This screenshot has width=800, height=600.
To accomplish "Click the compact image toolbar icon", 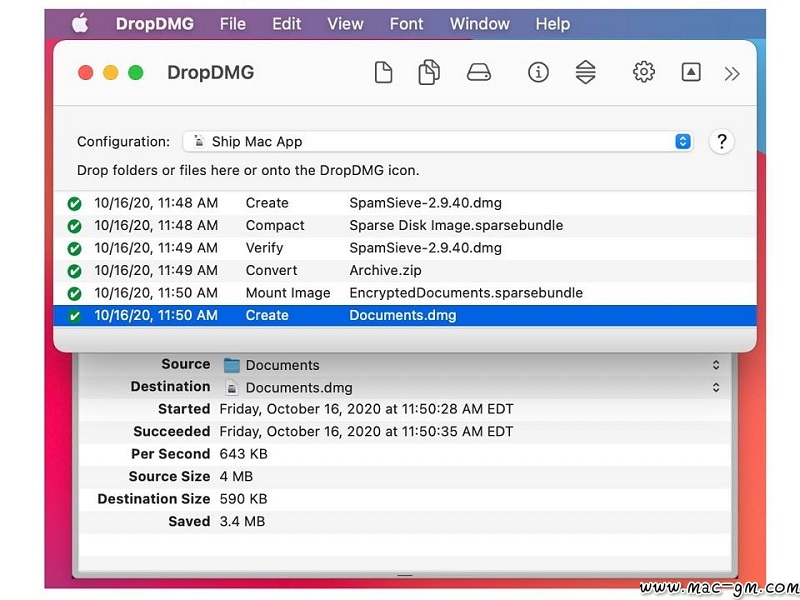I will (x=585, y=72).
